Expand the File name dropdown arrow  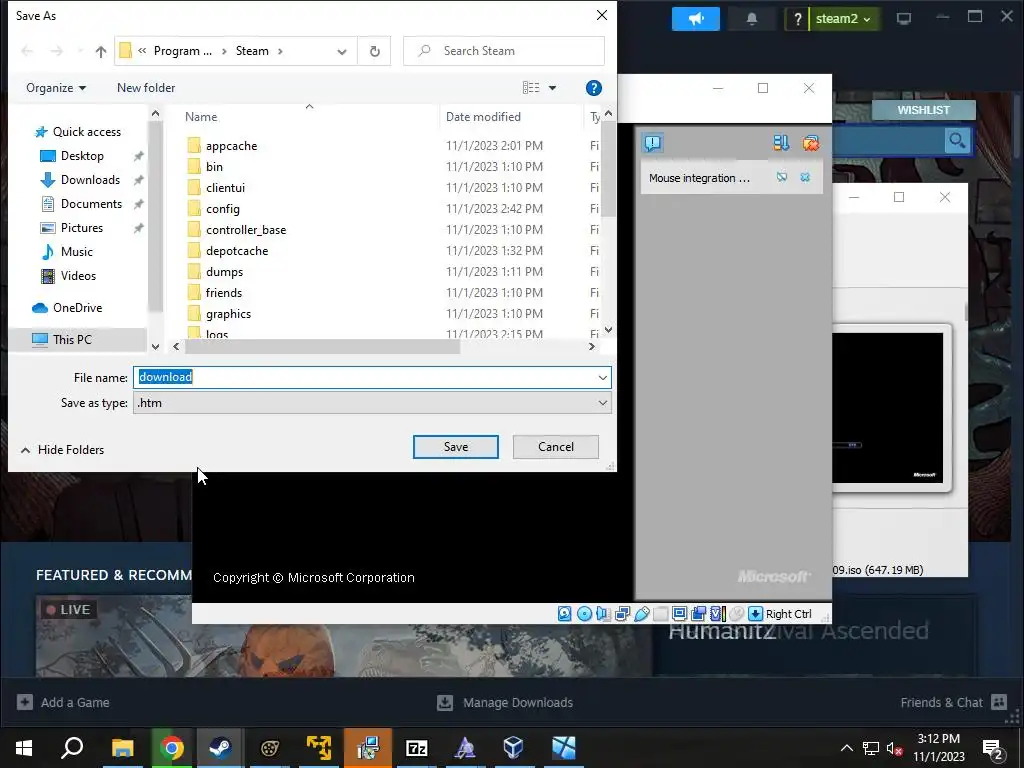(x=602, y=377)
